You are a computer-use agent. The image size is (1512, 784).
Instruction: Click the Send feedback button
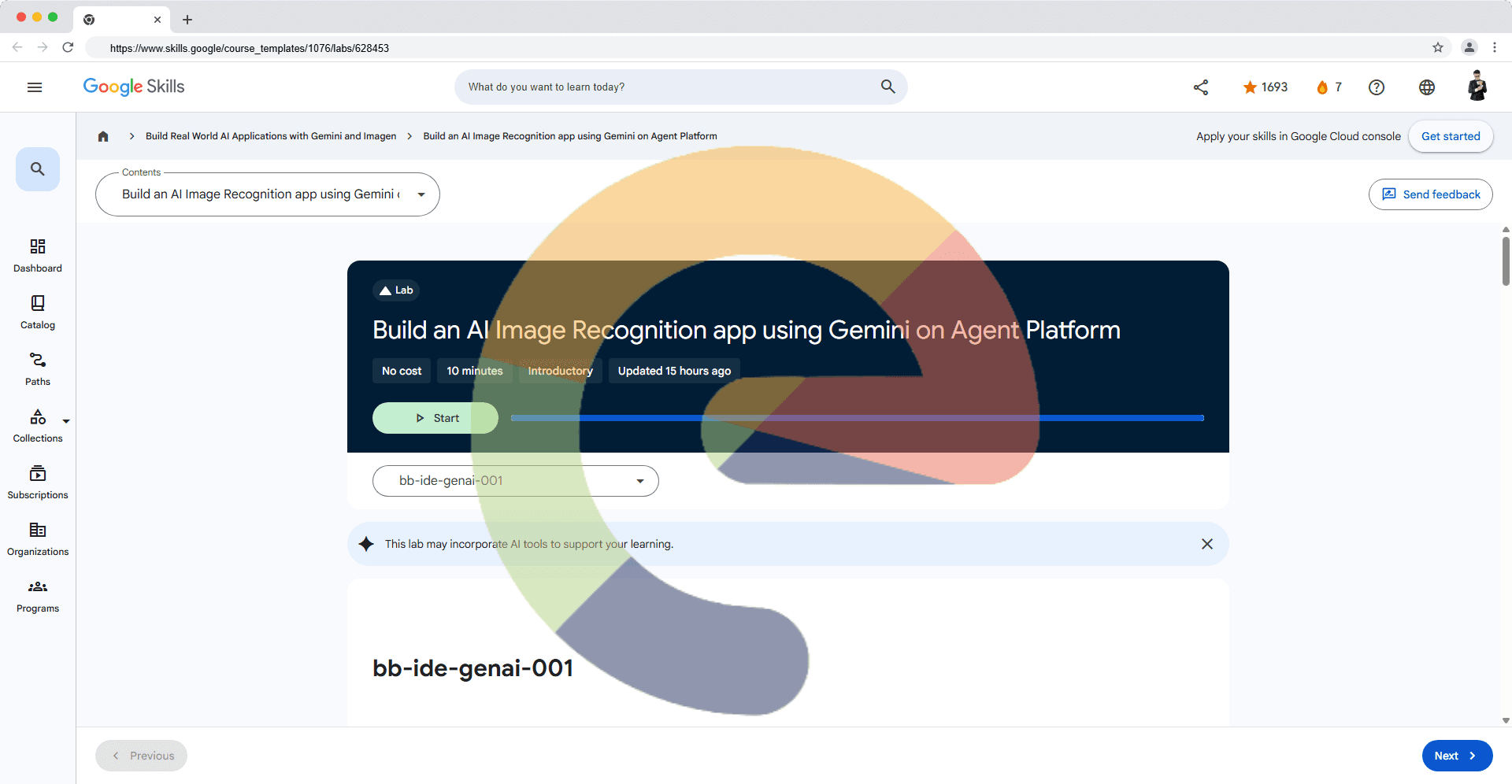pyautogui.click(x=1430, y=194)
